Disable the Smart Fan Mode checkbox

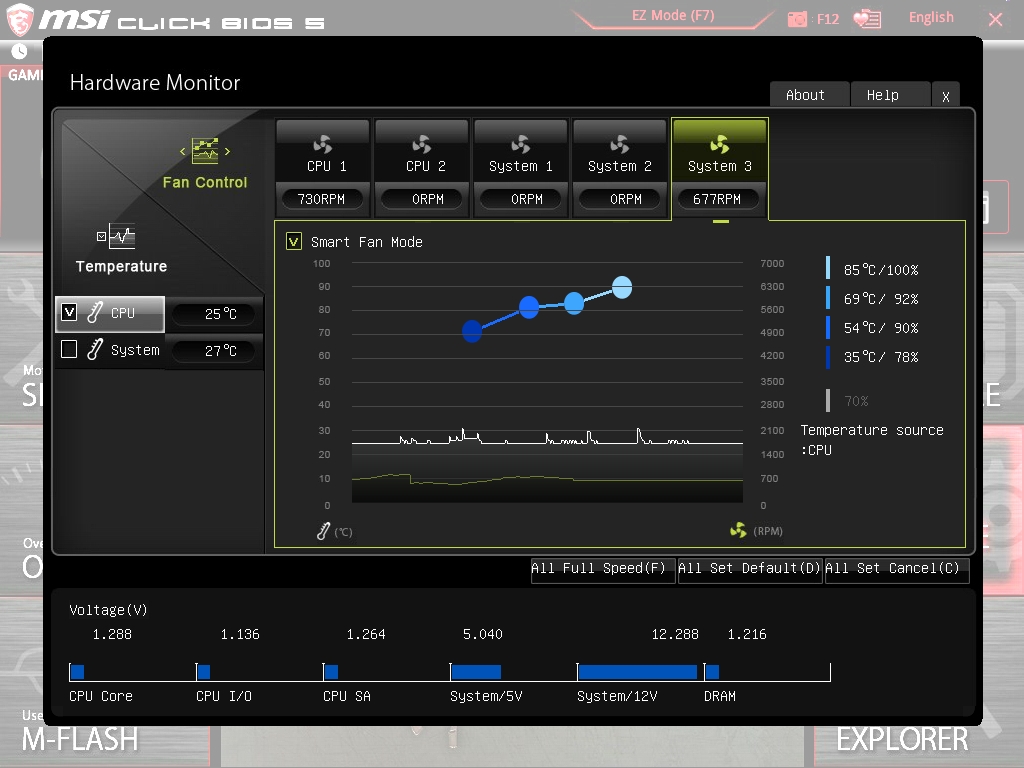point(294,242)
